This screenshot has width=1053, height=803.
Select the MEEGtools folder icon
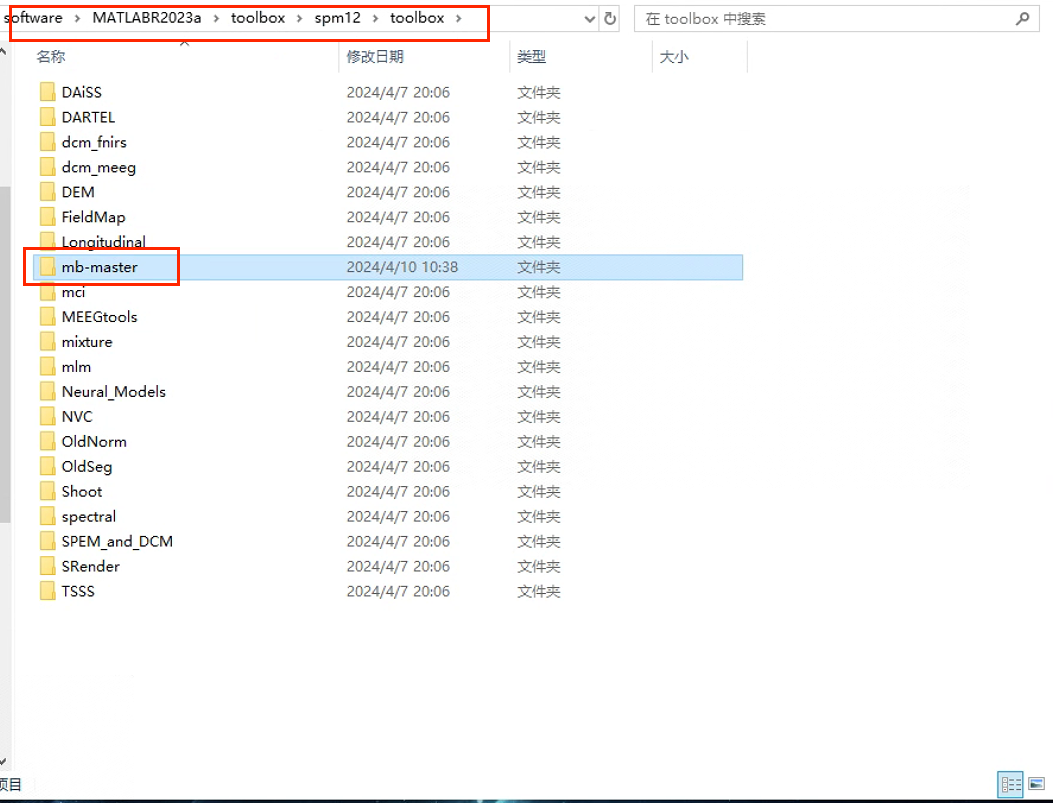click(47, 316)
